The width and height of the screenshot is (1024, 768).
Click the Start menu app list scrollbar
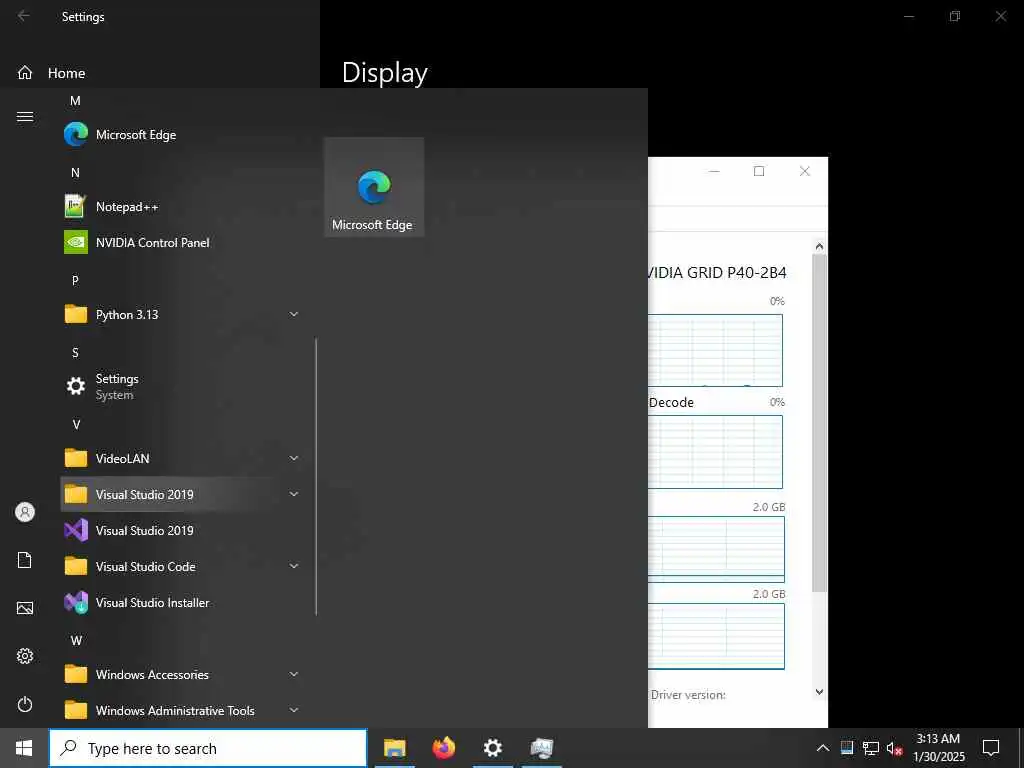[316, 477]
